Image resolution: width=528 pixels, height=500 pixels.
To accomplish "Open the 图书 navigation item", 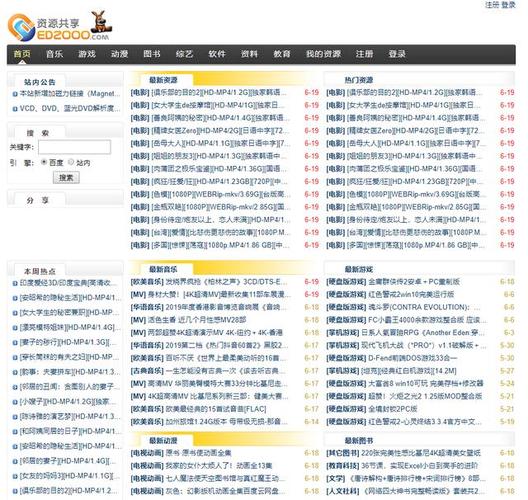I will [152, 54].
